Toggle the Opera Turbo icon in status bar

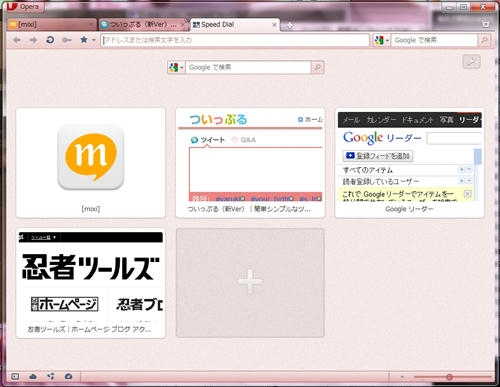68,376
